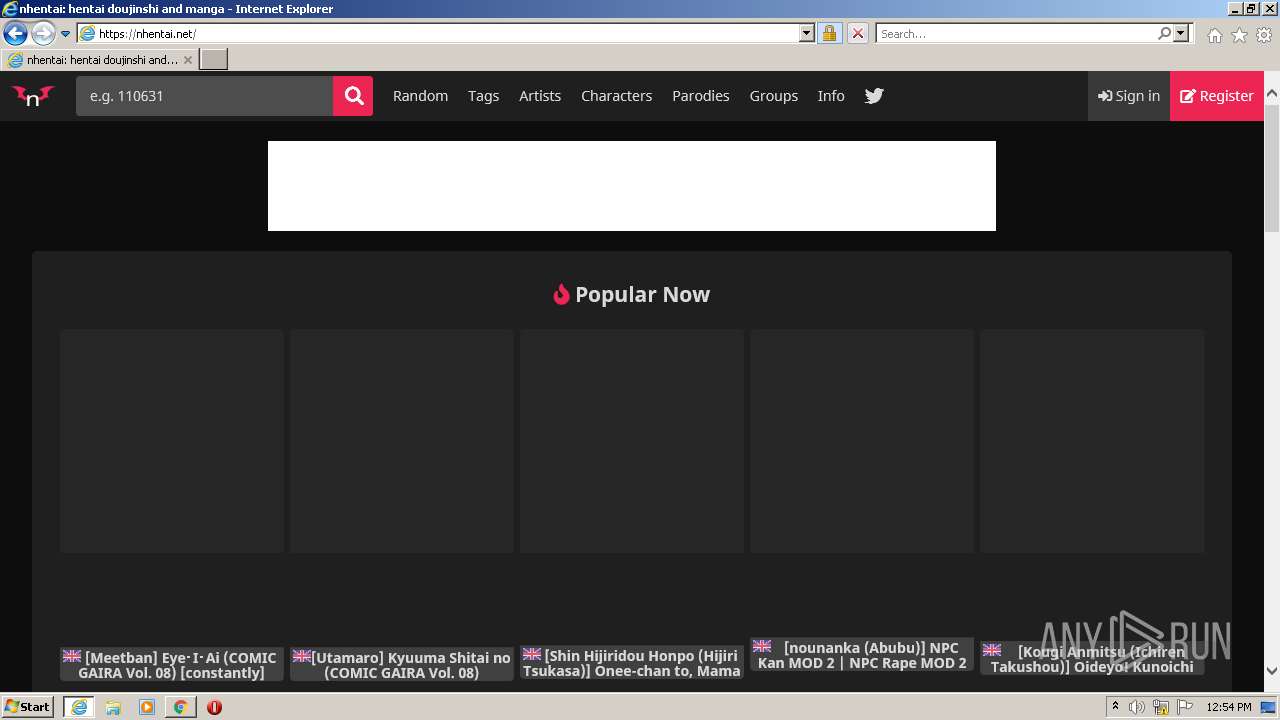Go back with the browser Back arrow
Screen dimensions: 1280x720
point(15,33)
